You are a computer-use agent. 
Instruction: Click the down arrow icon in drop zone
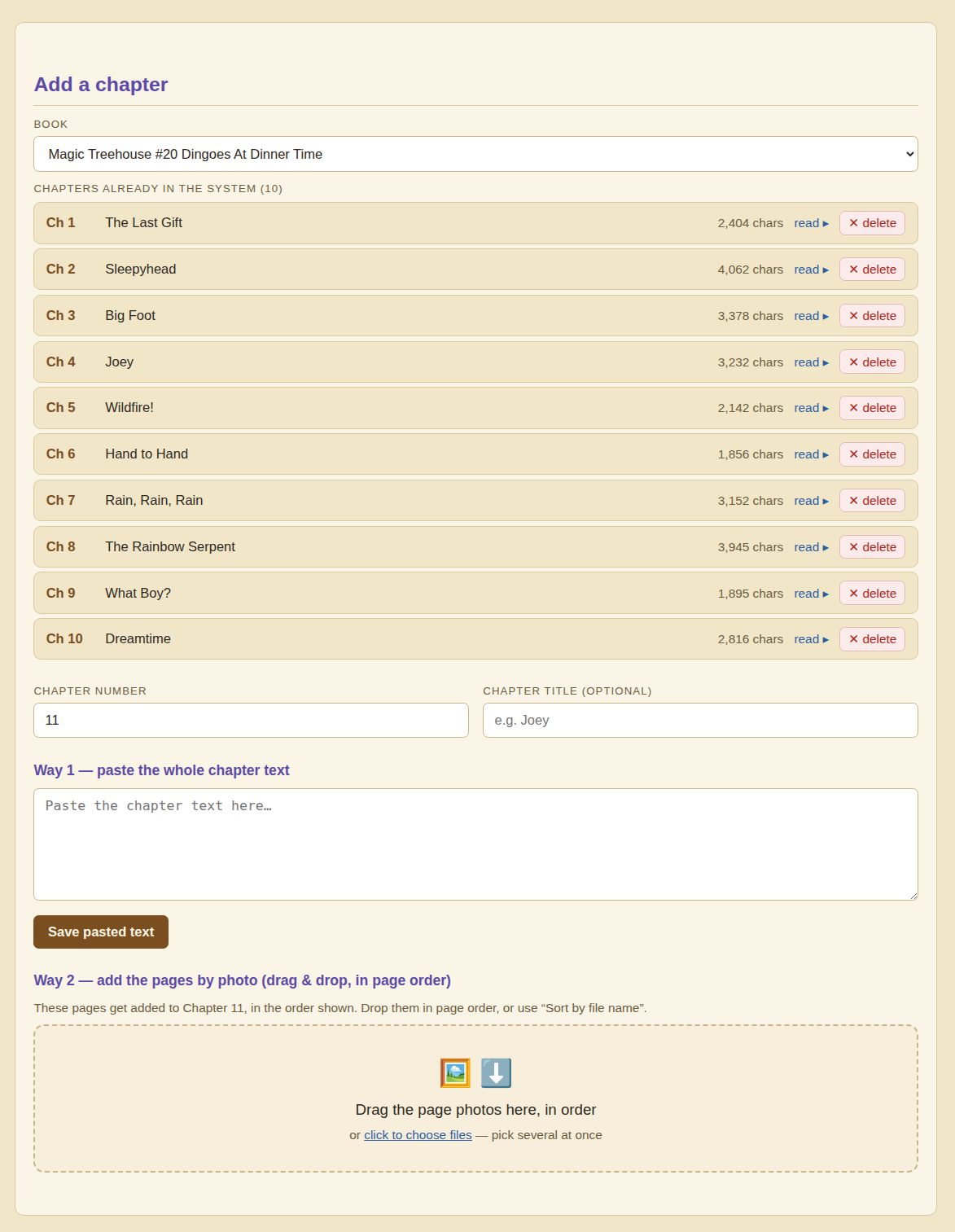click(496, 1073)
